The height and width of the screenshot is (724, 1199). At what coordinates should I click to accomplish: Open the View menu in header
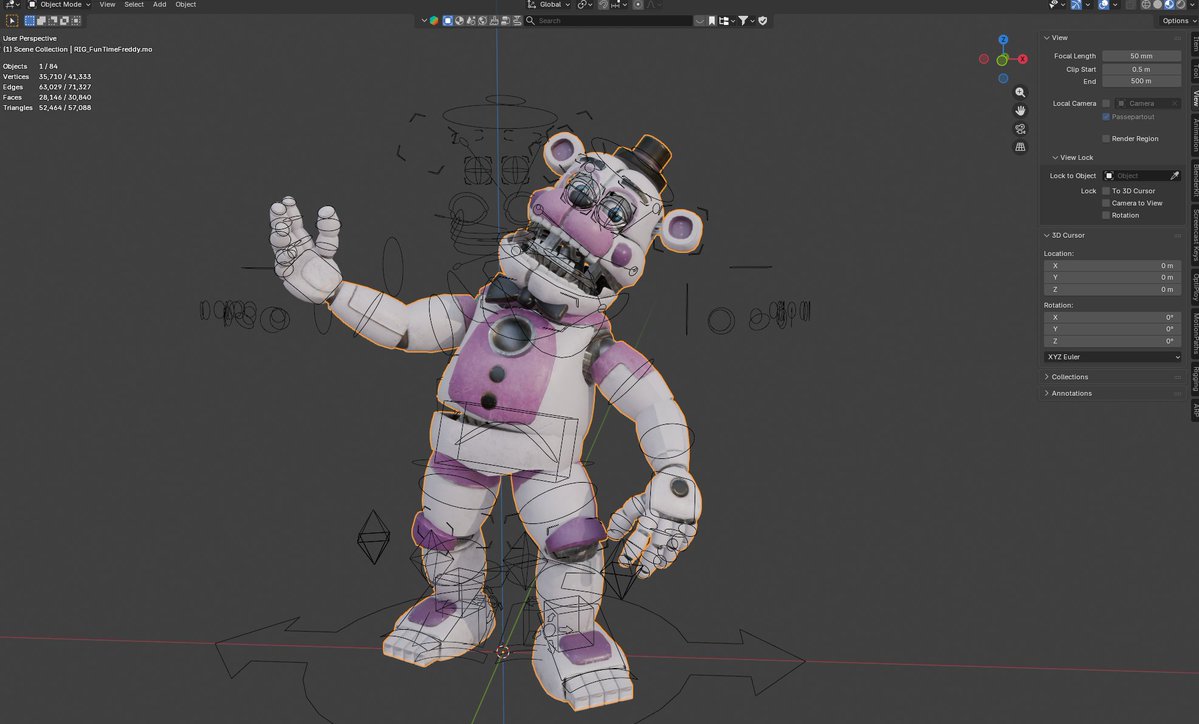tap(107, 5)
